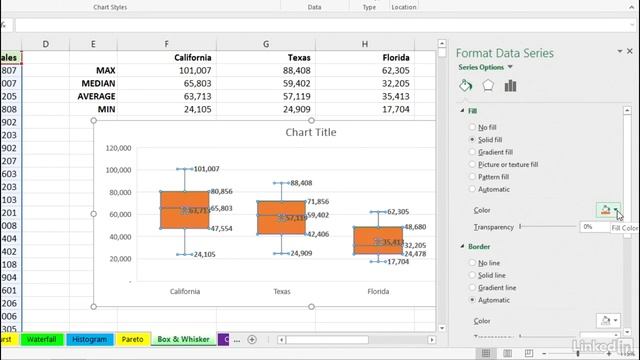
Task: Switch to the Waterfall sheet tab
Action: pyautogui.click(x=42, y=339)
